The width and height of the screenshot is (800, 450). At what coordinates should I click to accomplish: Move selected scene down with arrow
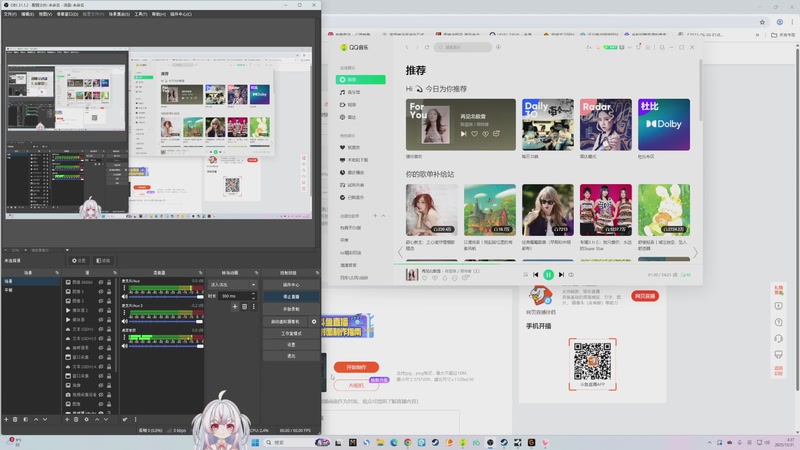tap(45, 419)
